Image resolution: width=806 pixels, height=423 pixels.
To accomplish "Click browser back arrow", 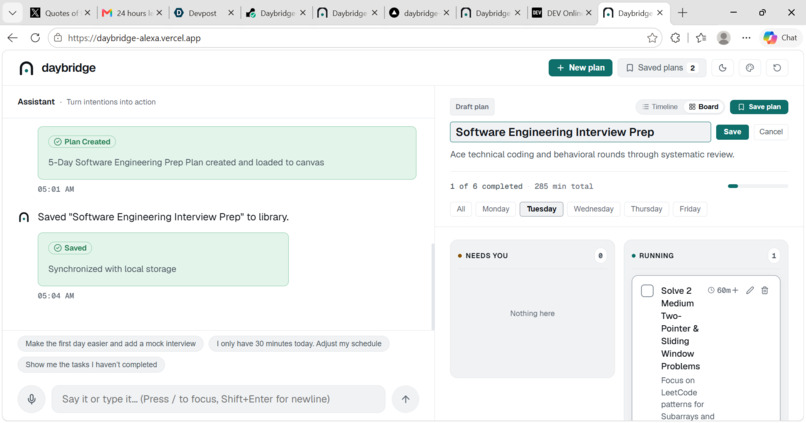I will pyautogui.click(x=13, y=38).
